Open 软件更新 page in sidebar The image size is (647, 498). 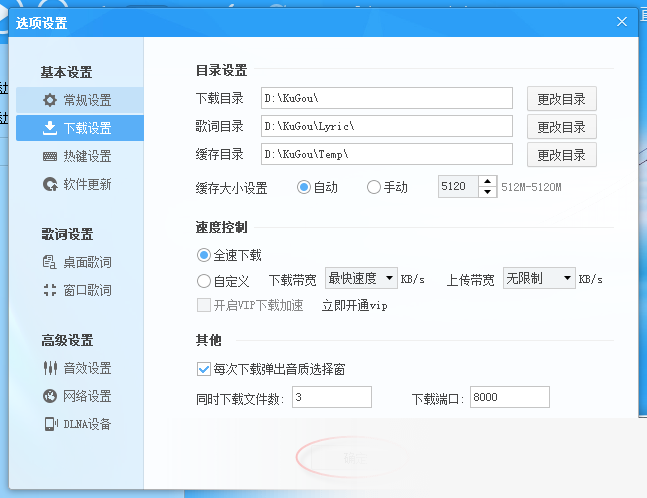pos(80,184)
